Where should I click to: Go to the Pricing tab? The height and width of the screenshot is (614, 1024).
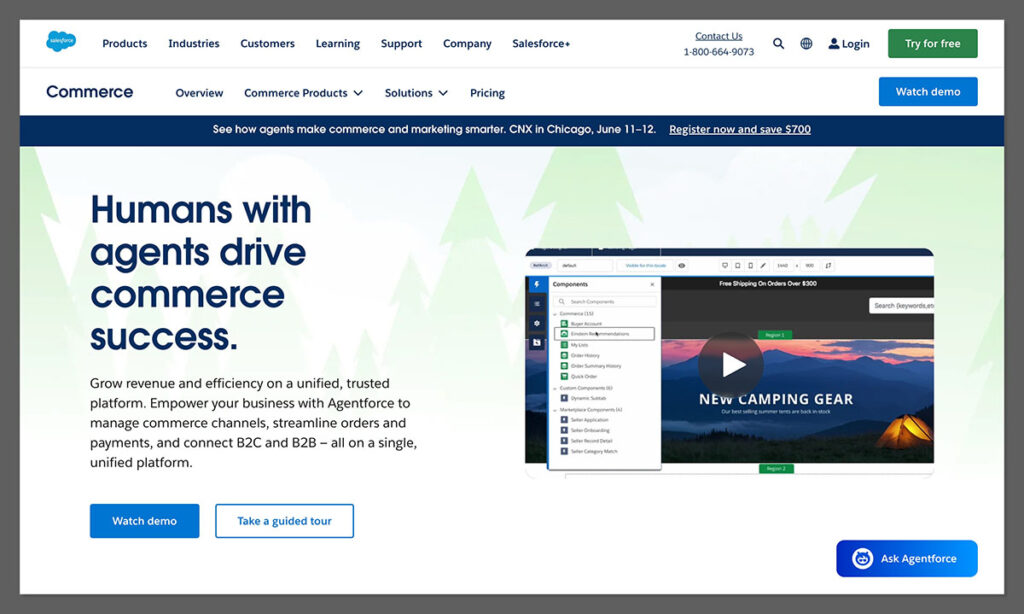tap(487, 93)
